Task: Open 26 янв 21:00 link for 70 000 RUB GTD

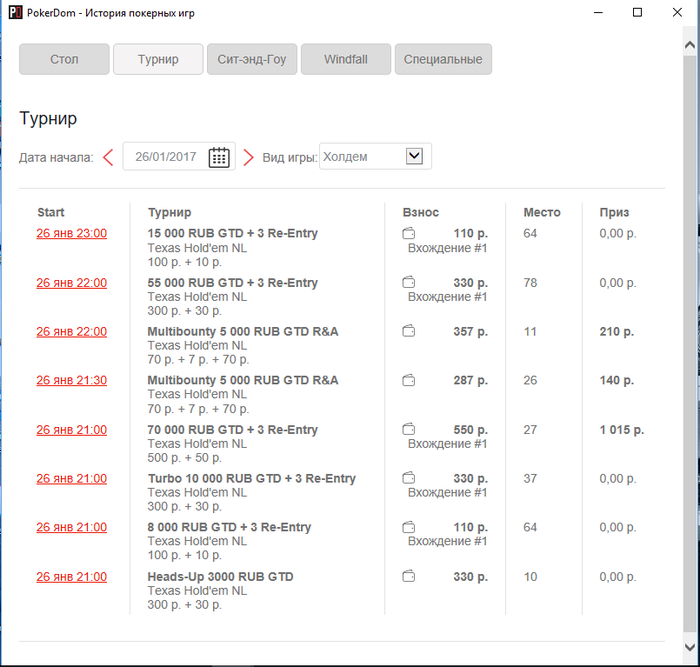Action: point(71,430)
